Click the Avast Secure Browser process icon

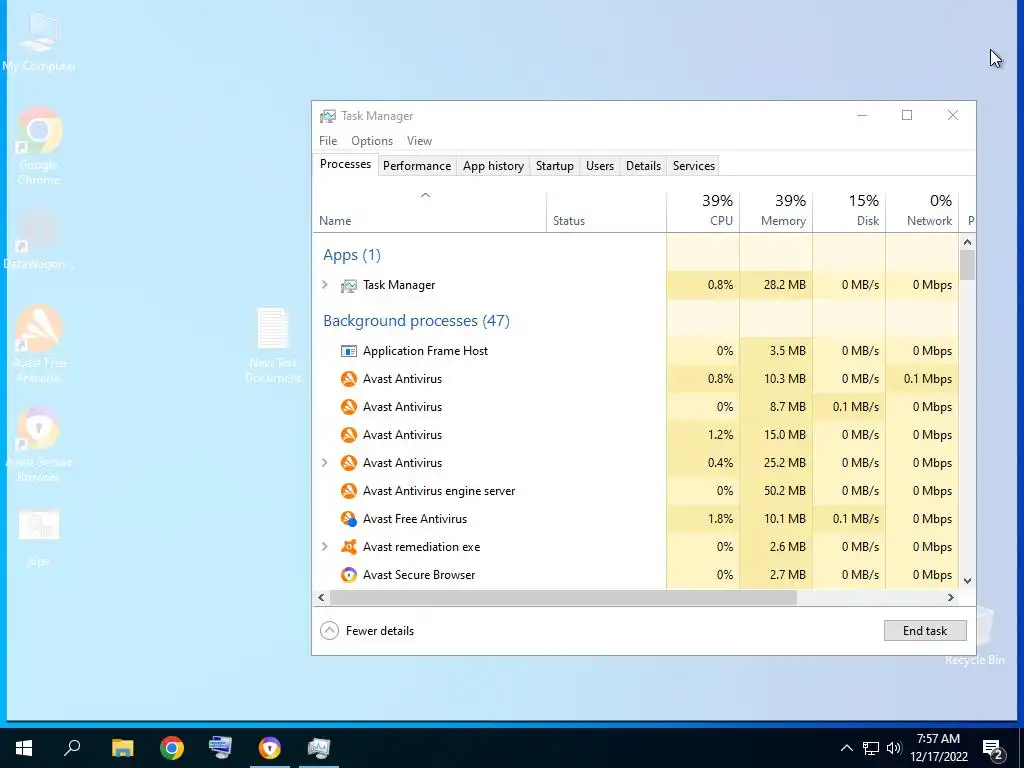(349, 575)
